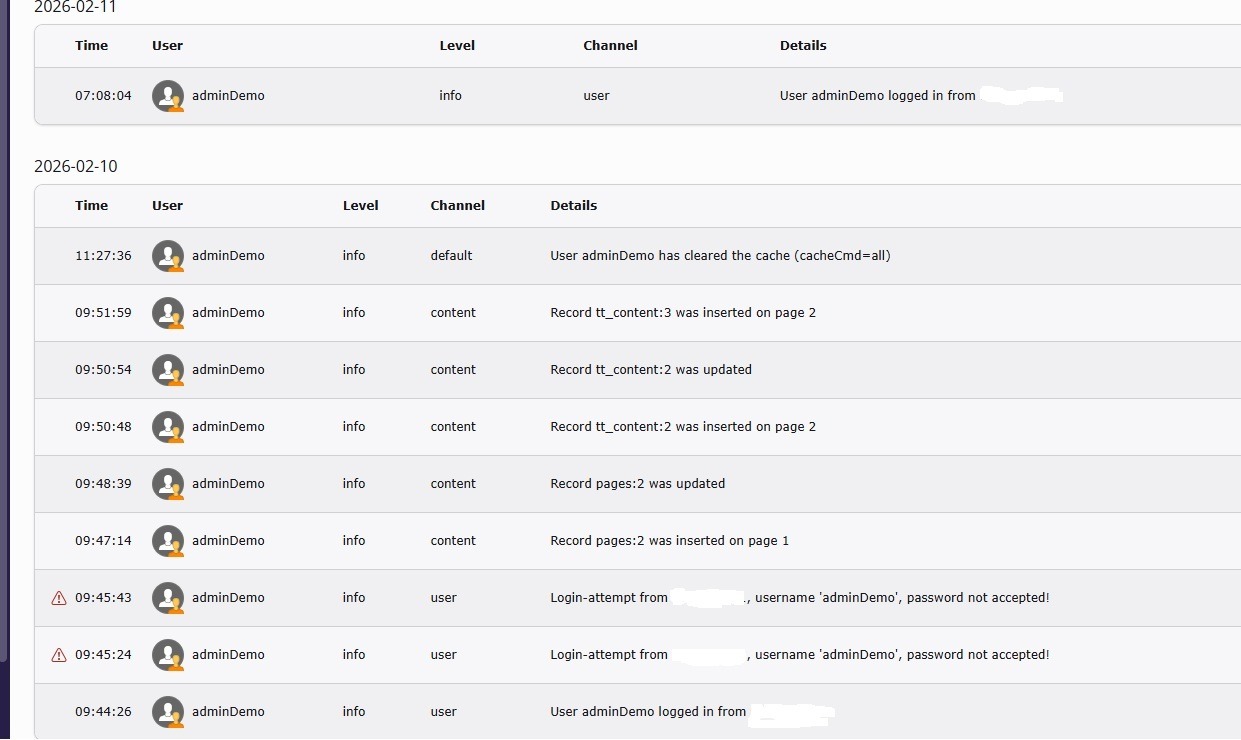1241x740 pixels.
Task: Select the 'User' column header of the 2026-02-10 table
Action: (167, 205)
